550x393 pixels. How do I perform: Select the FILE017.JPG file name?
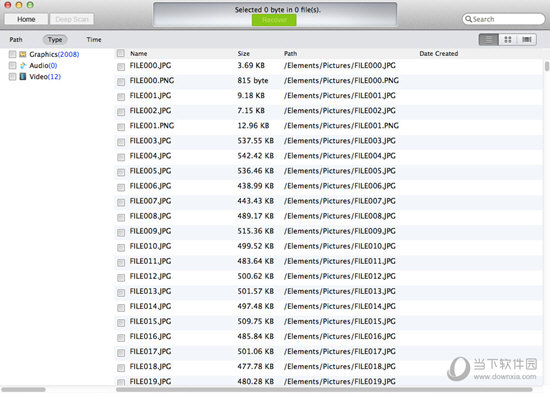click(x=150, y=351)
